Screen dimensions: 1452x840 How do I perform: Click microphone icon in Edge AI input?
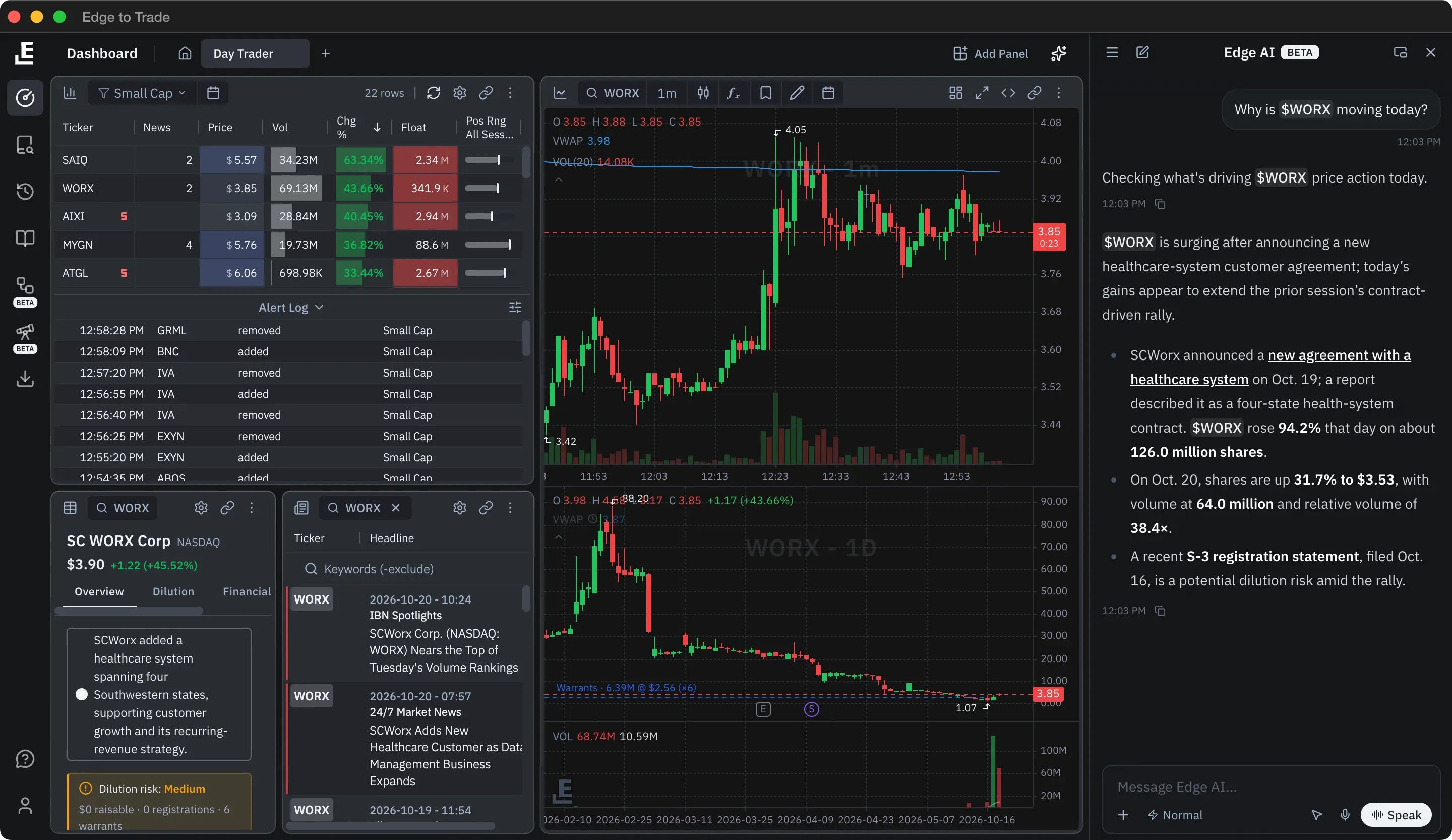point(1344,815)
